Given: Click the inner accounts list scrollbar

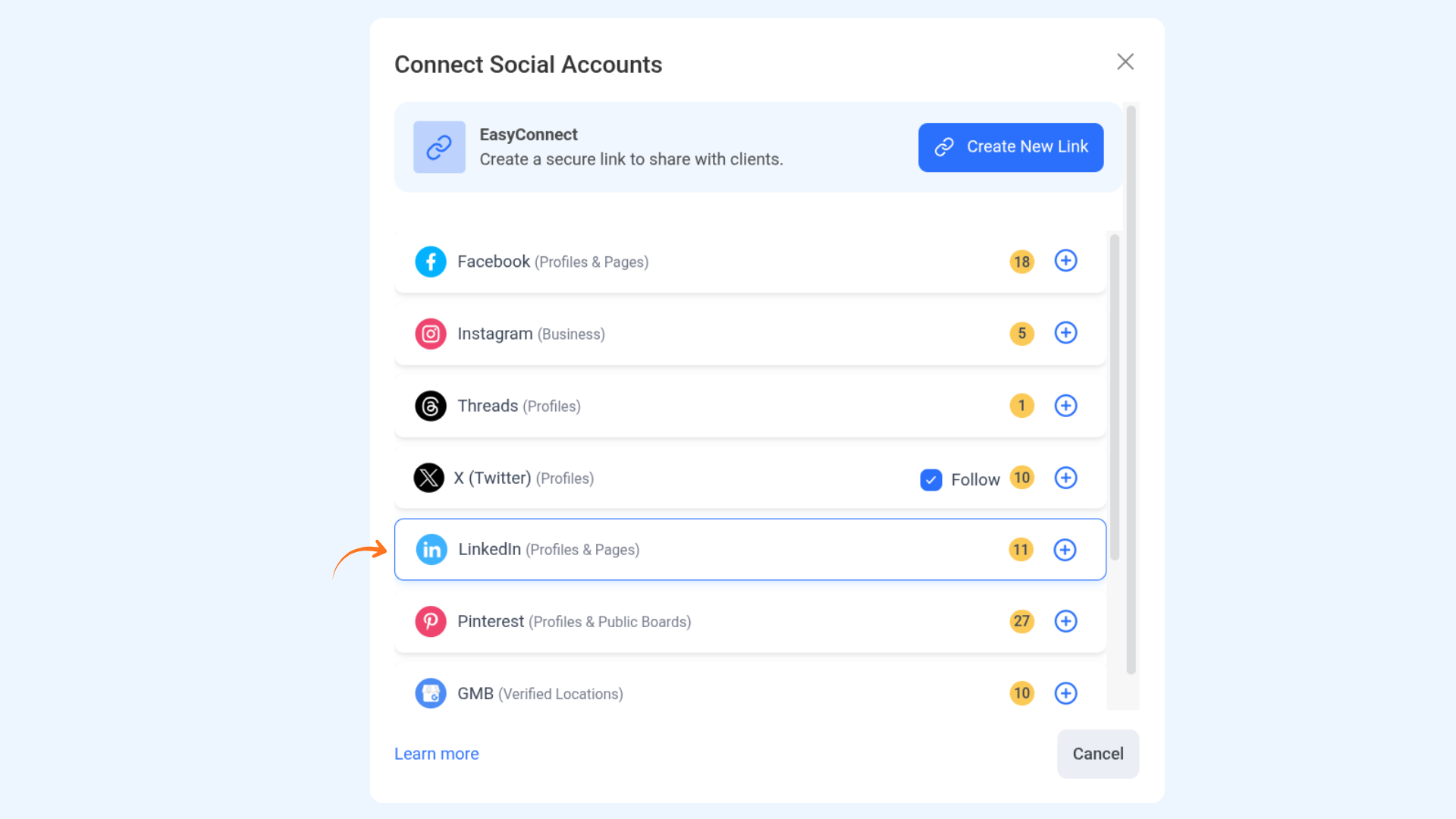Looking at the screenshot, I should pos(1114,397).
